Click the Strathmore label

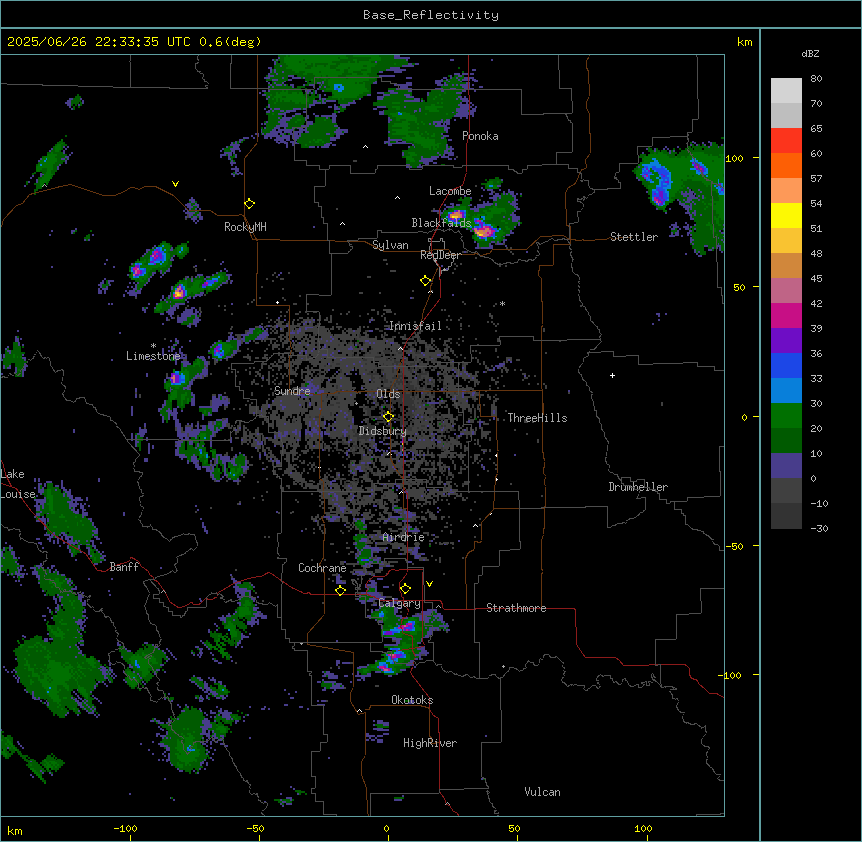(x=516, y=608)
